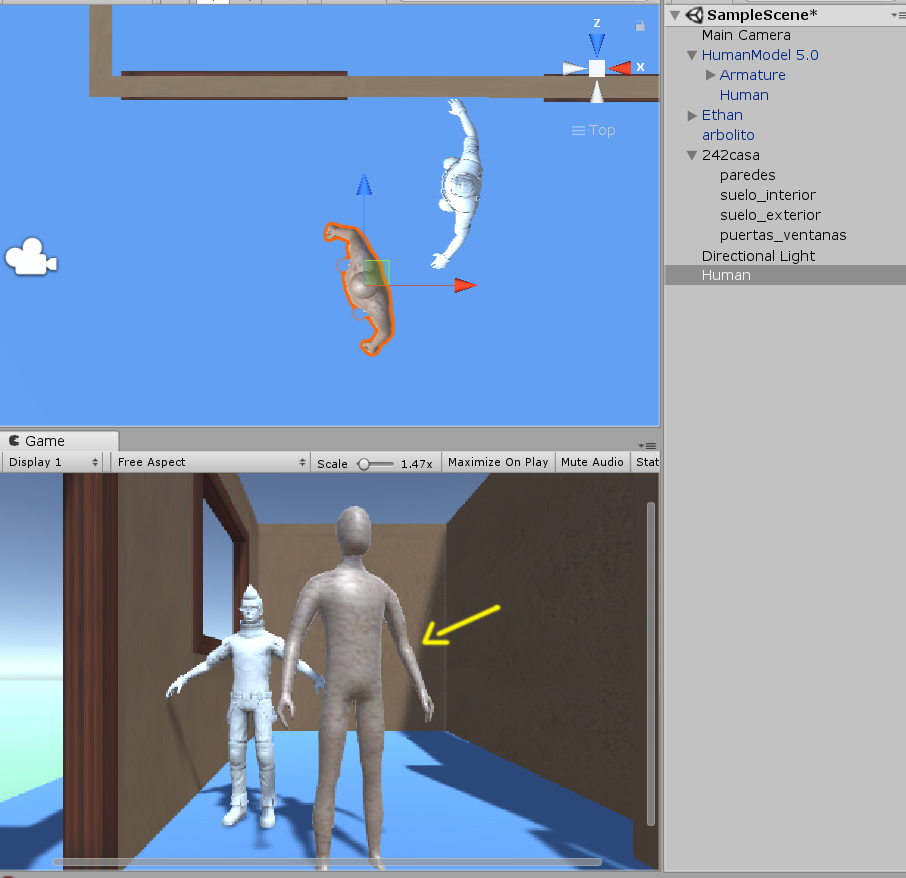This screenshot has height=878, width=906.
Task: Select arbolito in hierarchy
Action: [x=728, y=135]
